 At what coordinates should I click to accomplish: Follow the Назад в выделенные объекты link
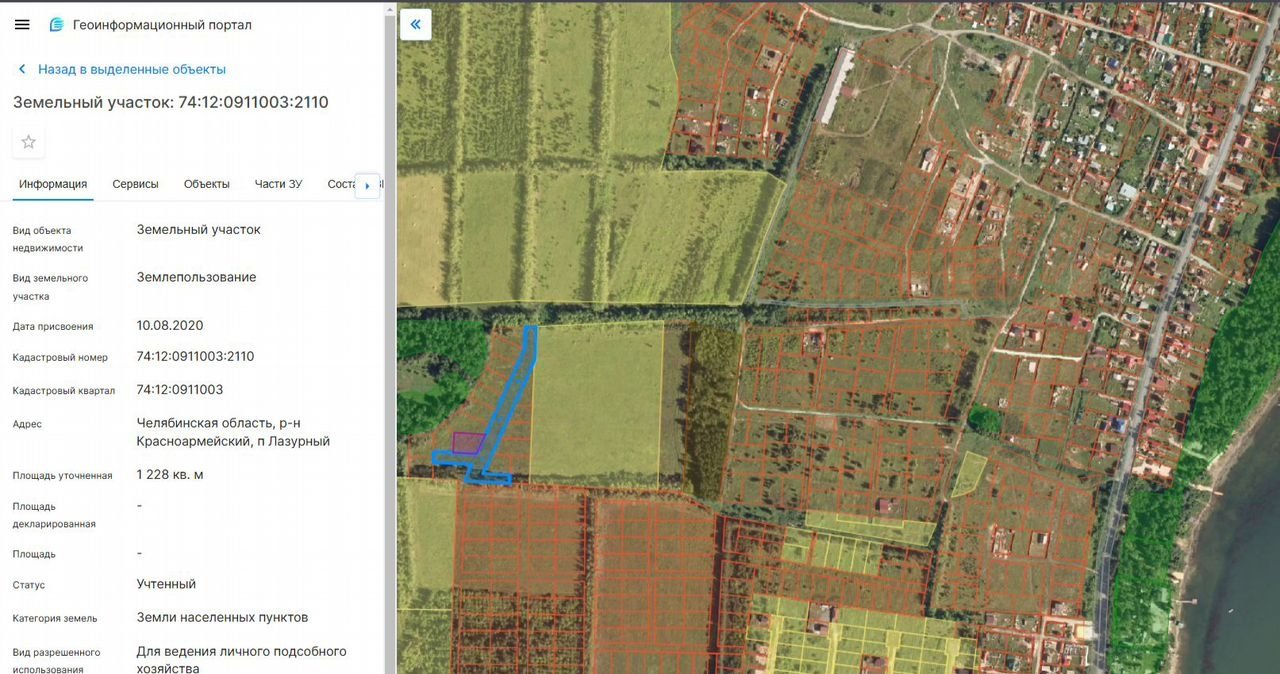tap(131, 69)
